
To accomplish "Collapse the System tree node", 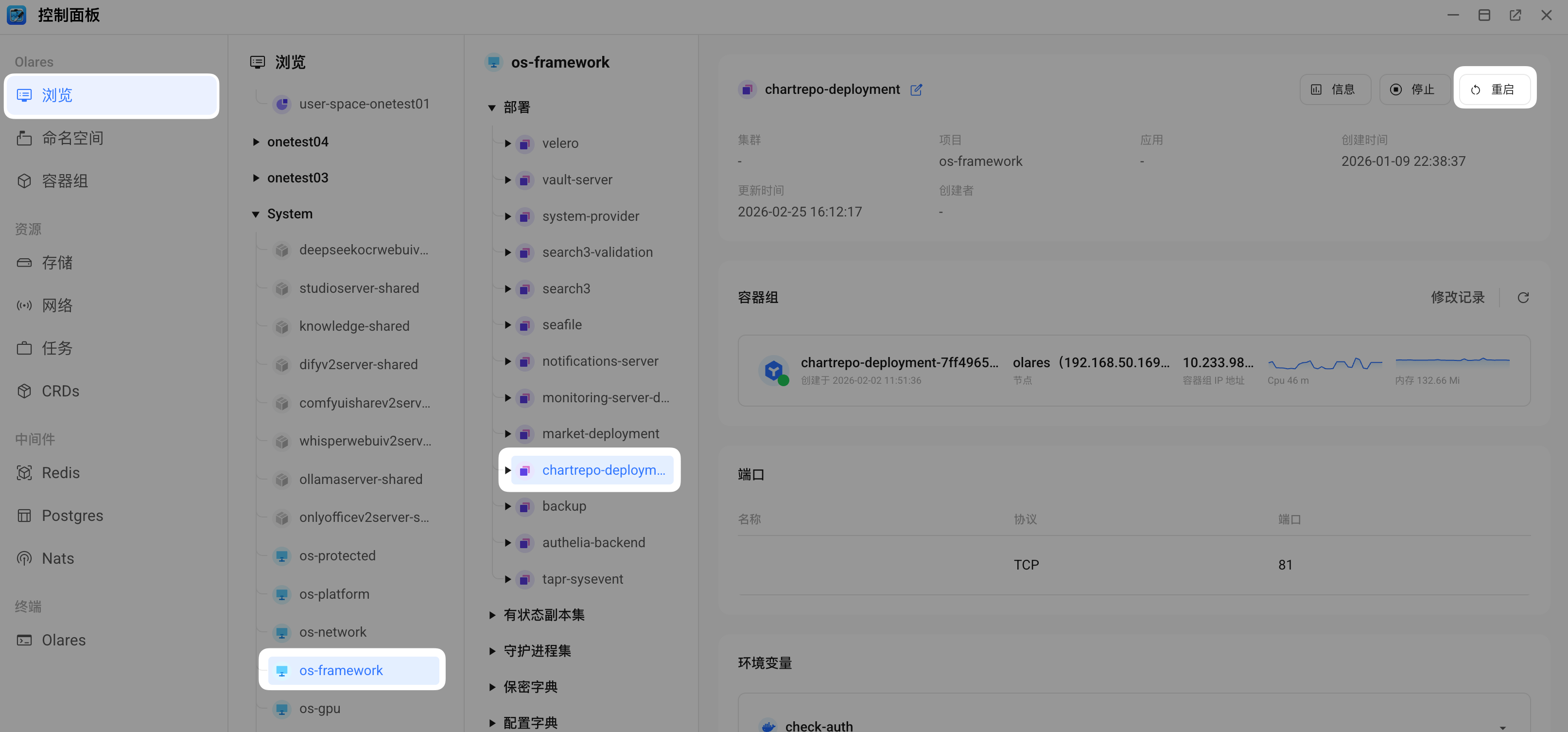I will tap(256, 214).
